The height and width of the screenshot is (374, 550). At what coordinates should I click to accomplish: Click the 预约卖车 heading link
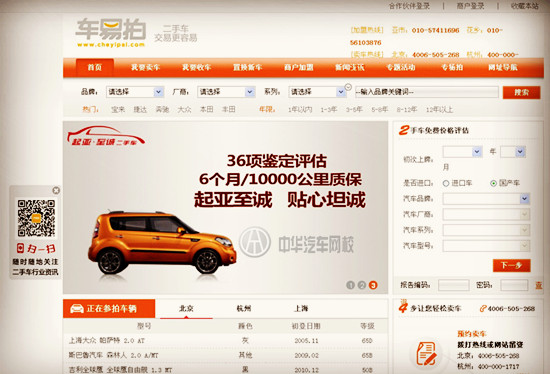[471, 334]
